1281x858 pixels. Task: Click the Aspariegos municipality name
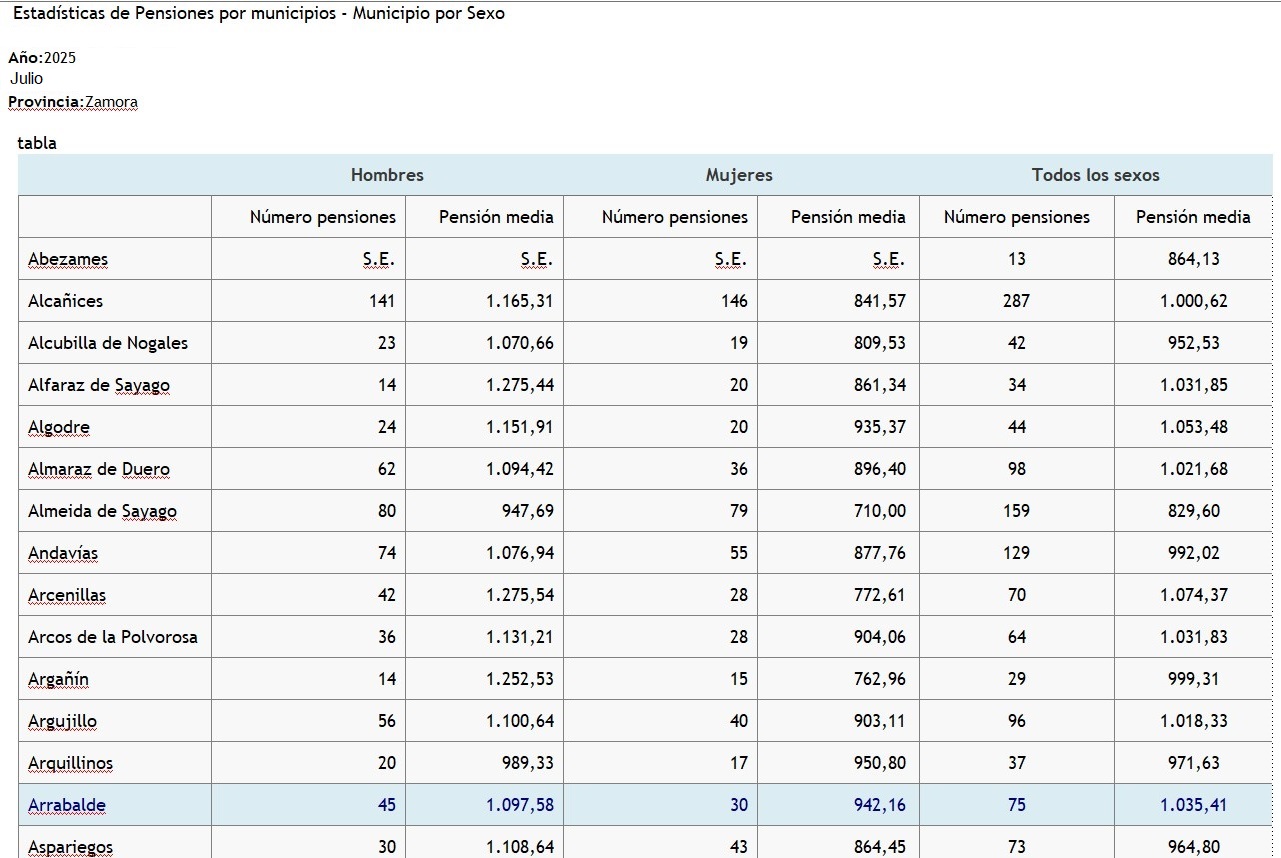point(70,846)
